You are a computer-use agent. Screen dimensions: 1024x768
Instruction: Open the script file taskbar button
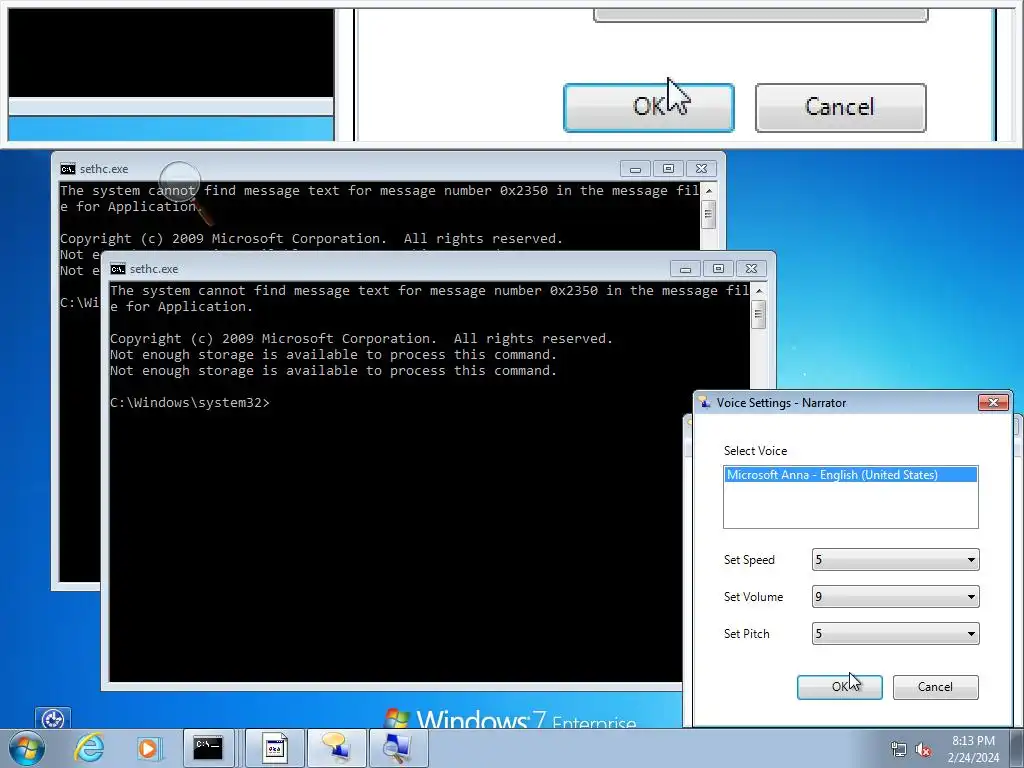point(275,748)
